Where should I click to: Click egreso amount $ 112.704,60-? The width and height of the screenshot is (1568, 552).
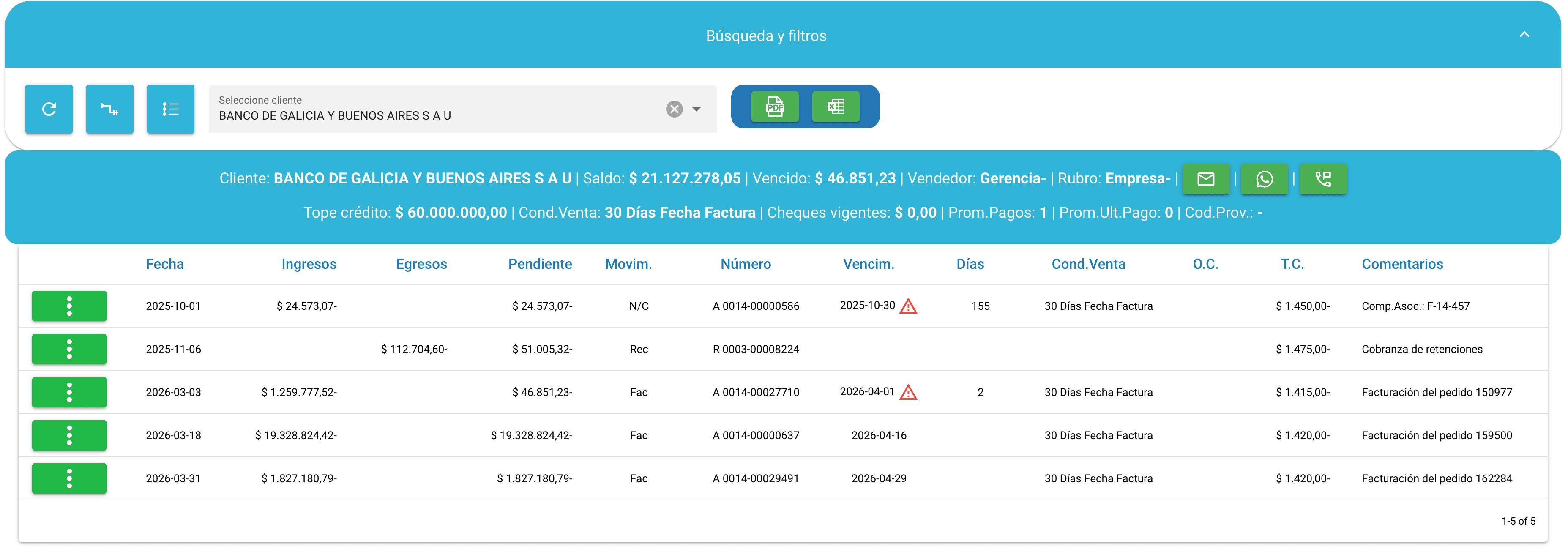414,350
